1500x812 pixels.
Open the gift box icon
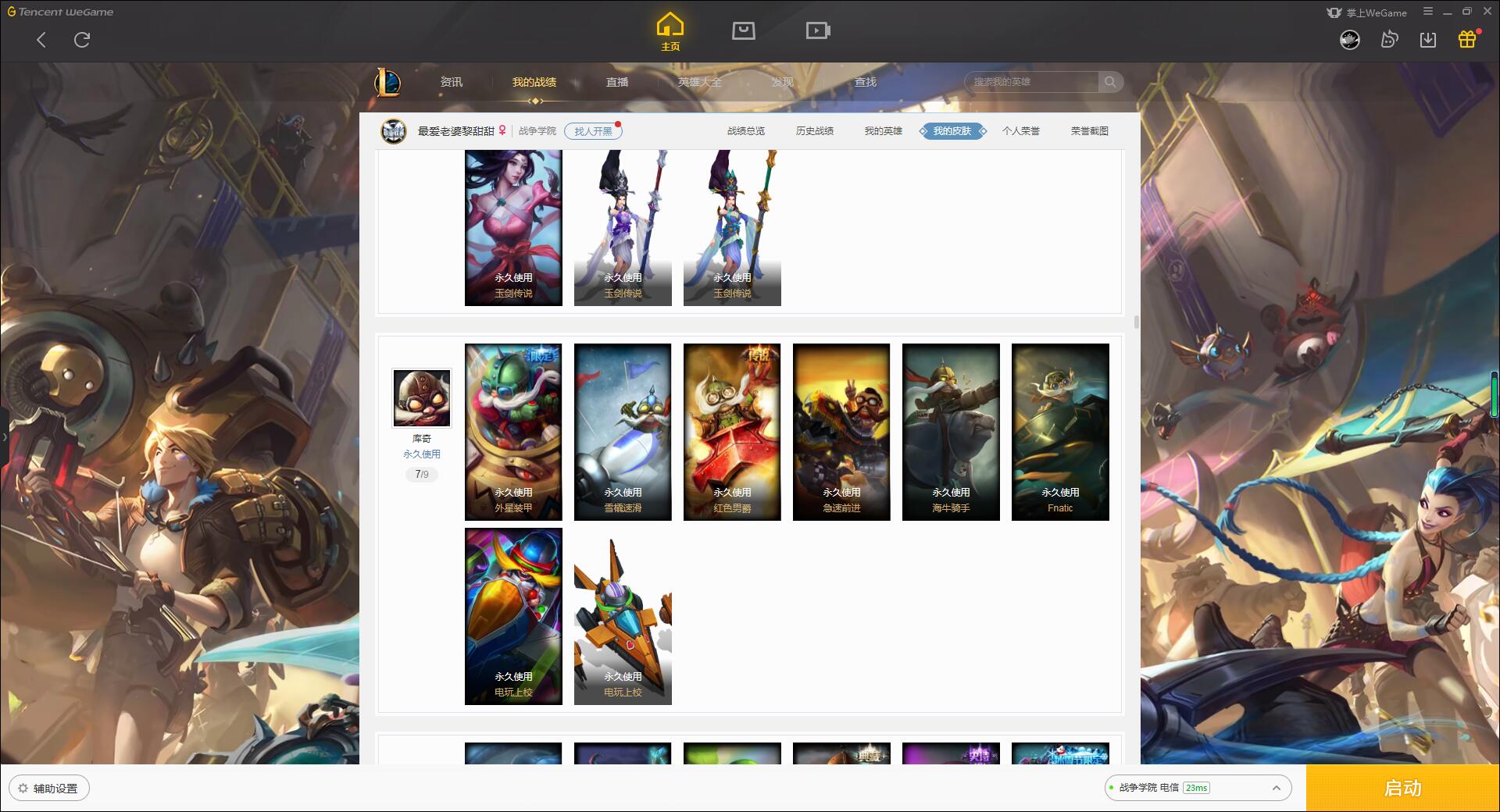[x=1467, y=40]
